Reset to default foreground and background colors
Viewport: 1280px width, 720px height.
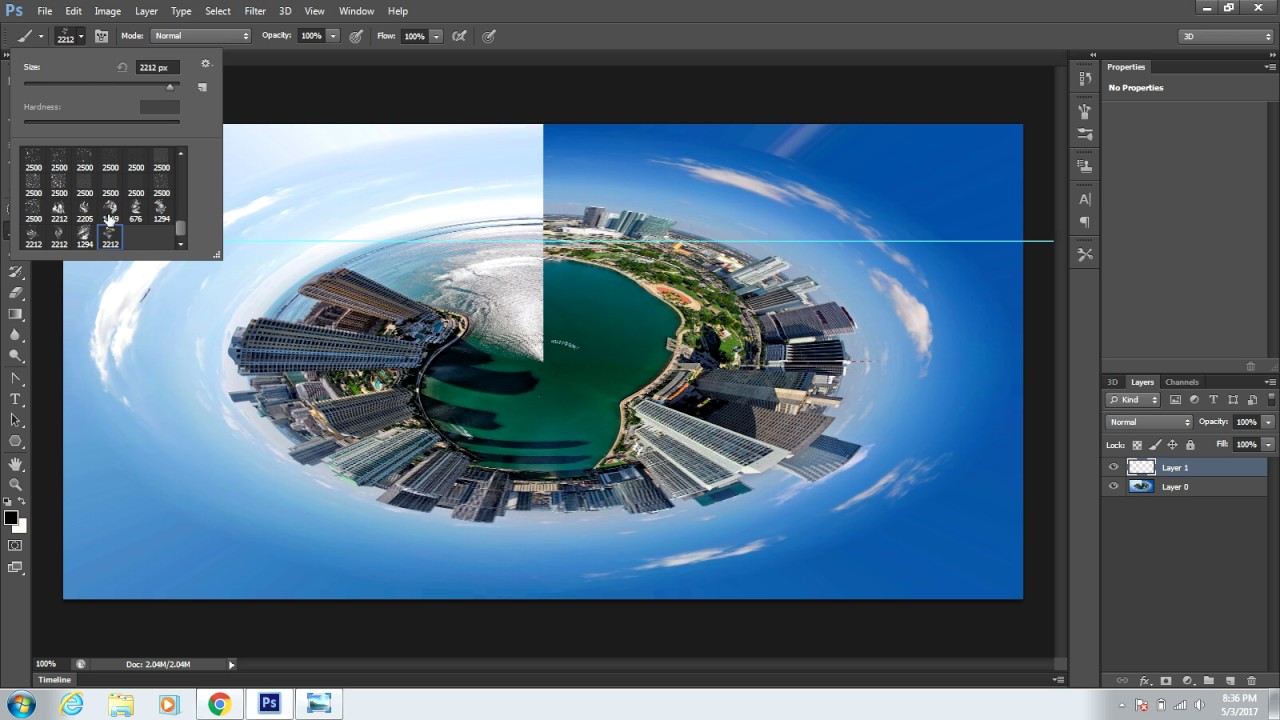pyautogui.click(x=8, y=502)
